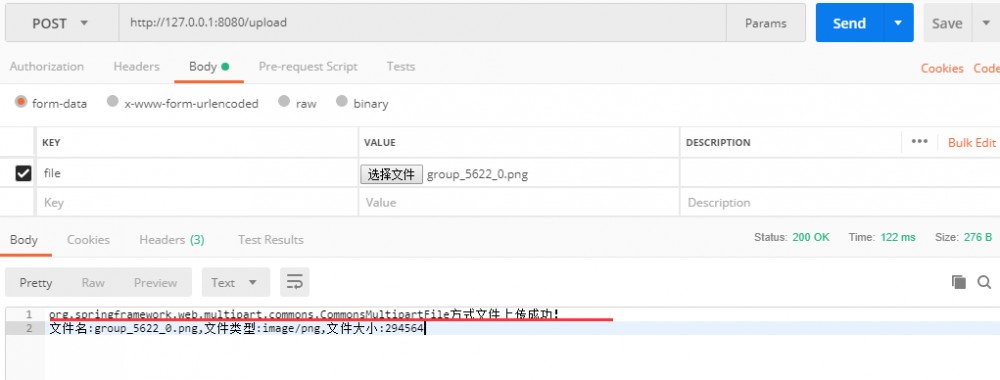1000x380 pixels.
Task: Open the three-dots column options menu
Action: click(920, 142)
